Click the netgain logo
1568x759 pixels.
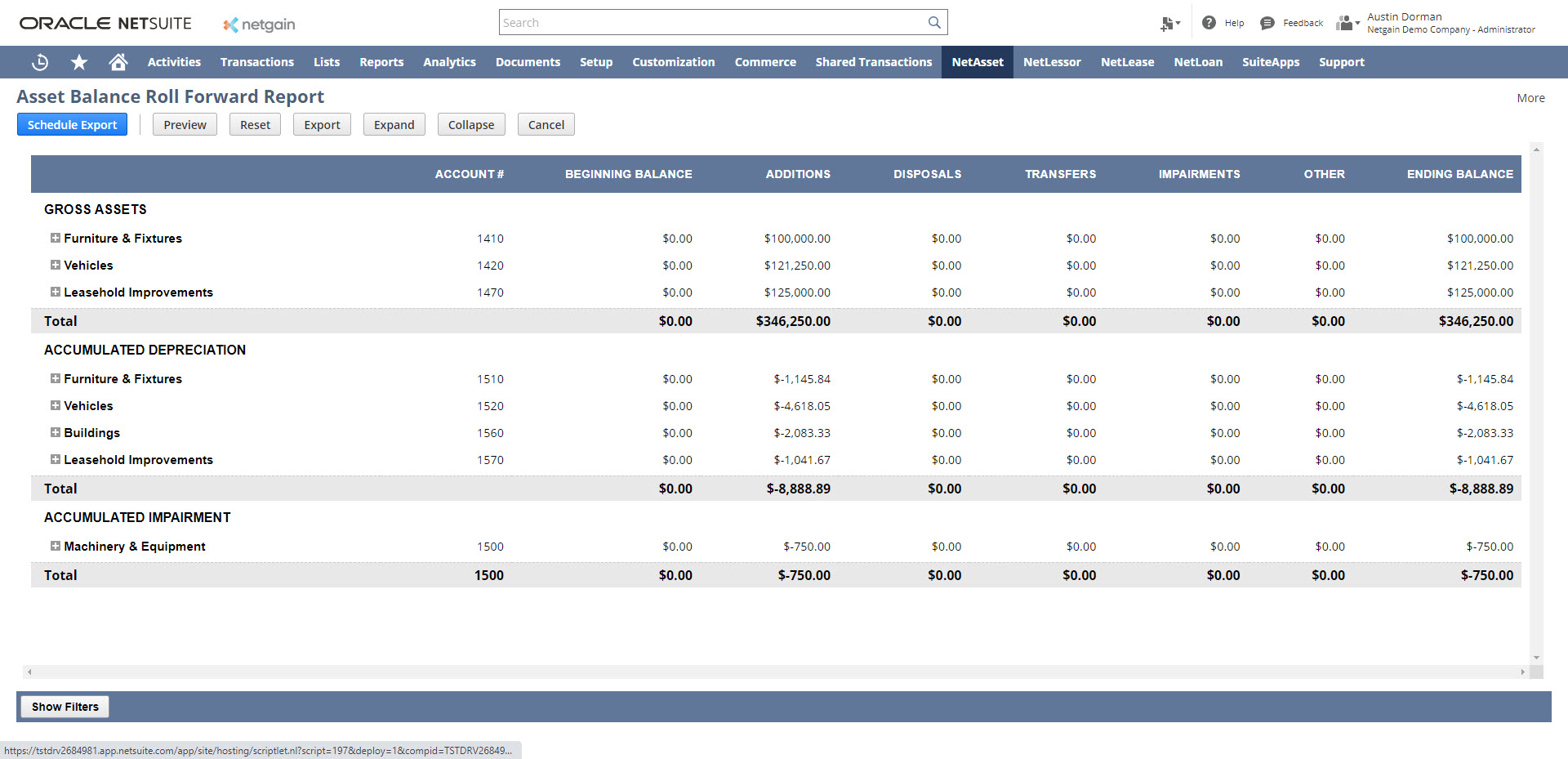(259, 25)
